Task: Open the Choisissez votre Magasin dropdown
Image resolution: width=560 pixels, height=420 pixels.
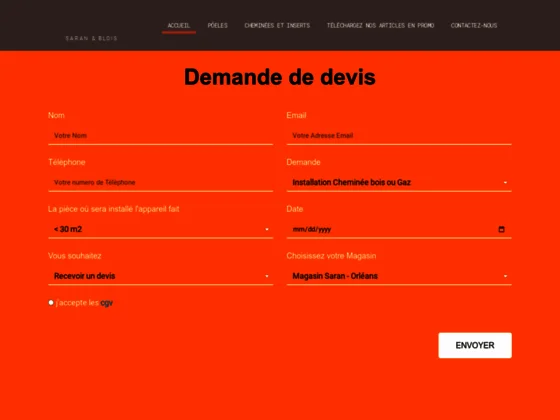Action: [399, 276]
